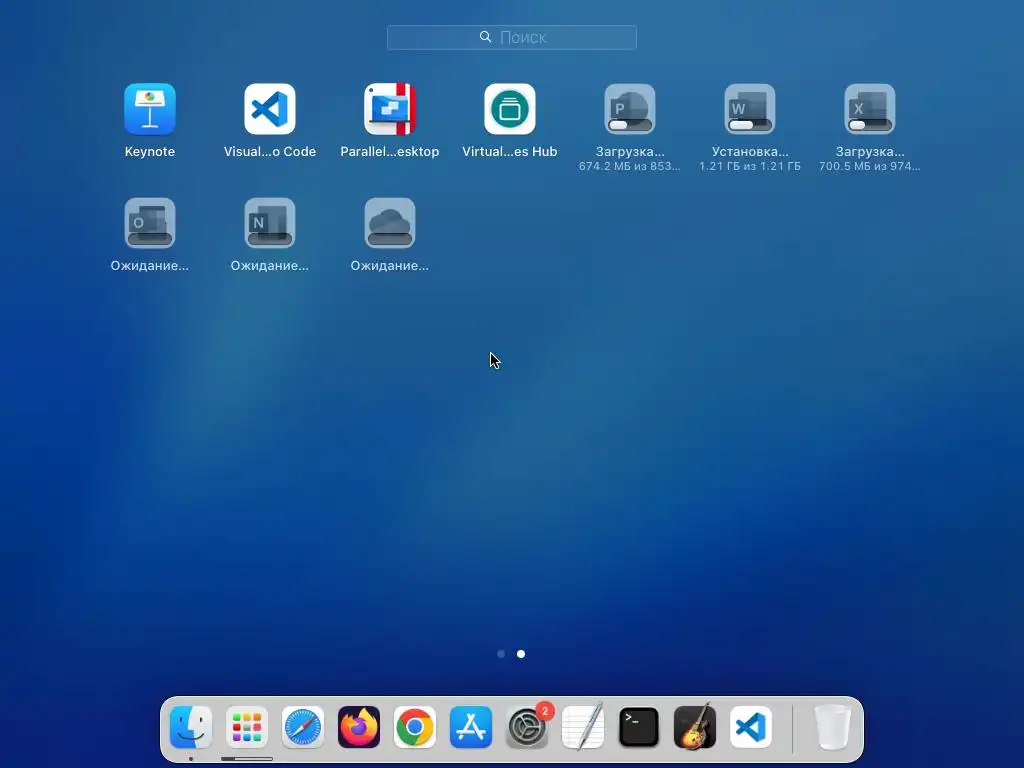Click Excel download progress bar
The height and width of the screenshot is (768, 1024).
point(870,125)
